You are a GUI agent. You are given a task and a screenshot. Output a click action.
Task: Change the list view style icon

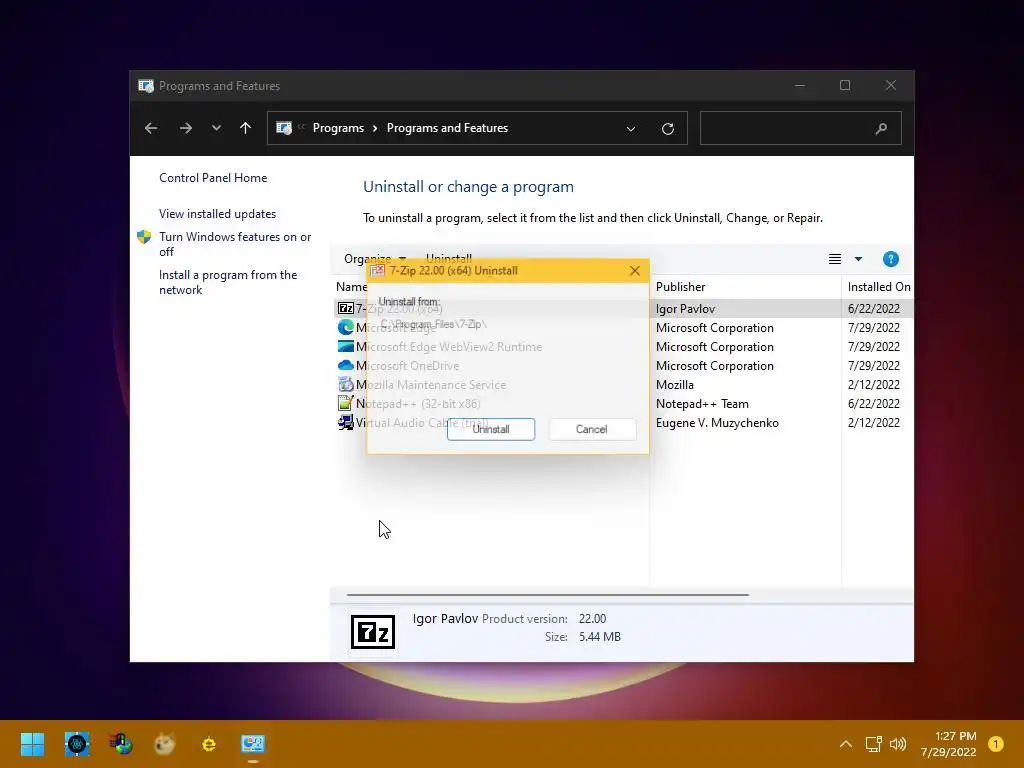(835, 259)
